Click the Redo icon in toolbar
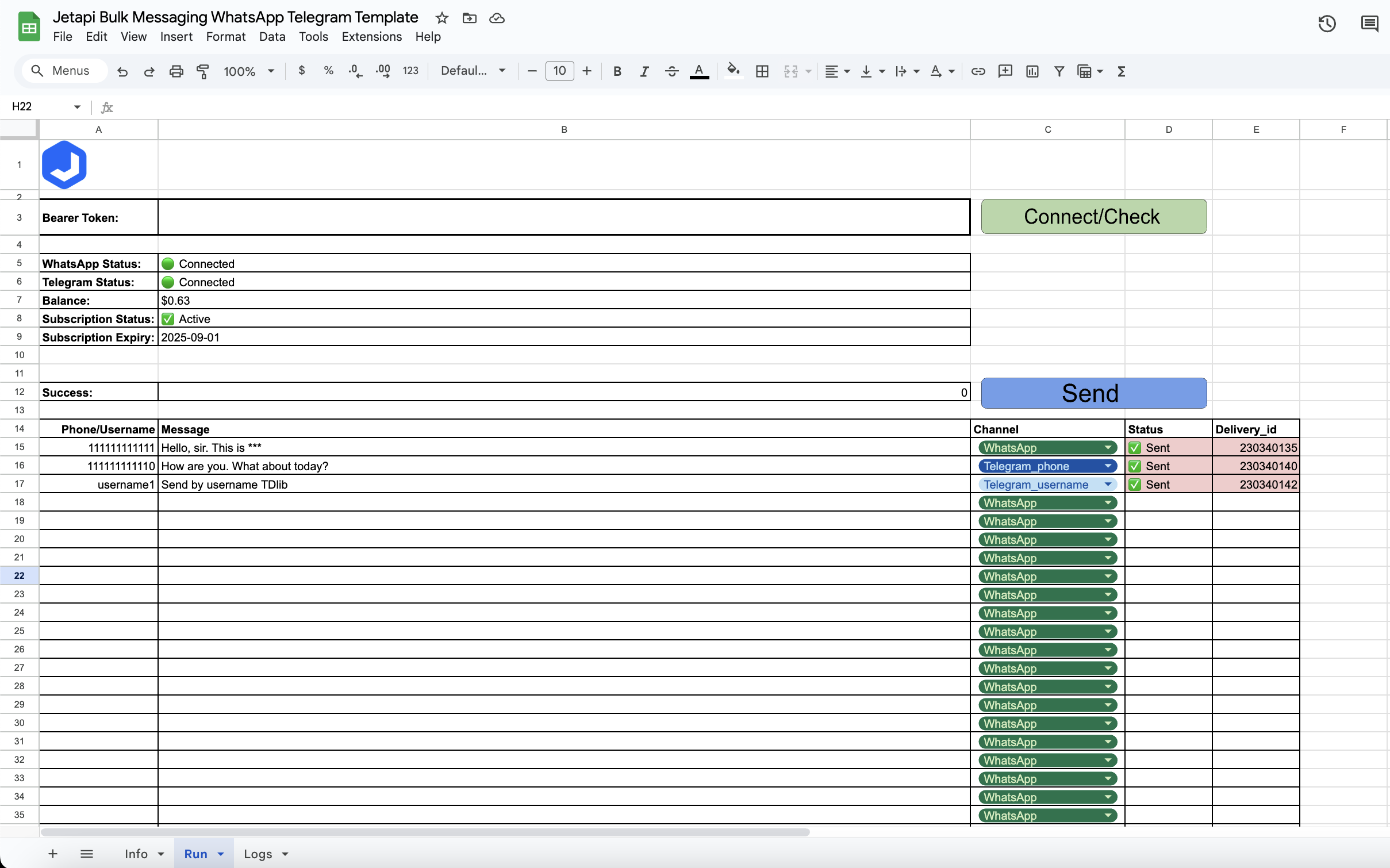Image resolution: width=1390 pixels, height=868 pixels. pyautogui.click(x=149, y=71)
